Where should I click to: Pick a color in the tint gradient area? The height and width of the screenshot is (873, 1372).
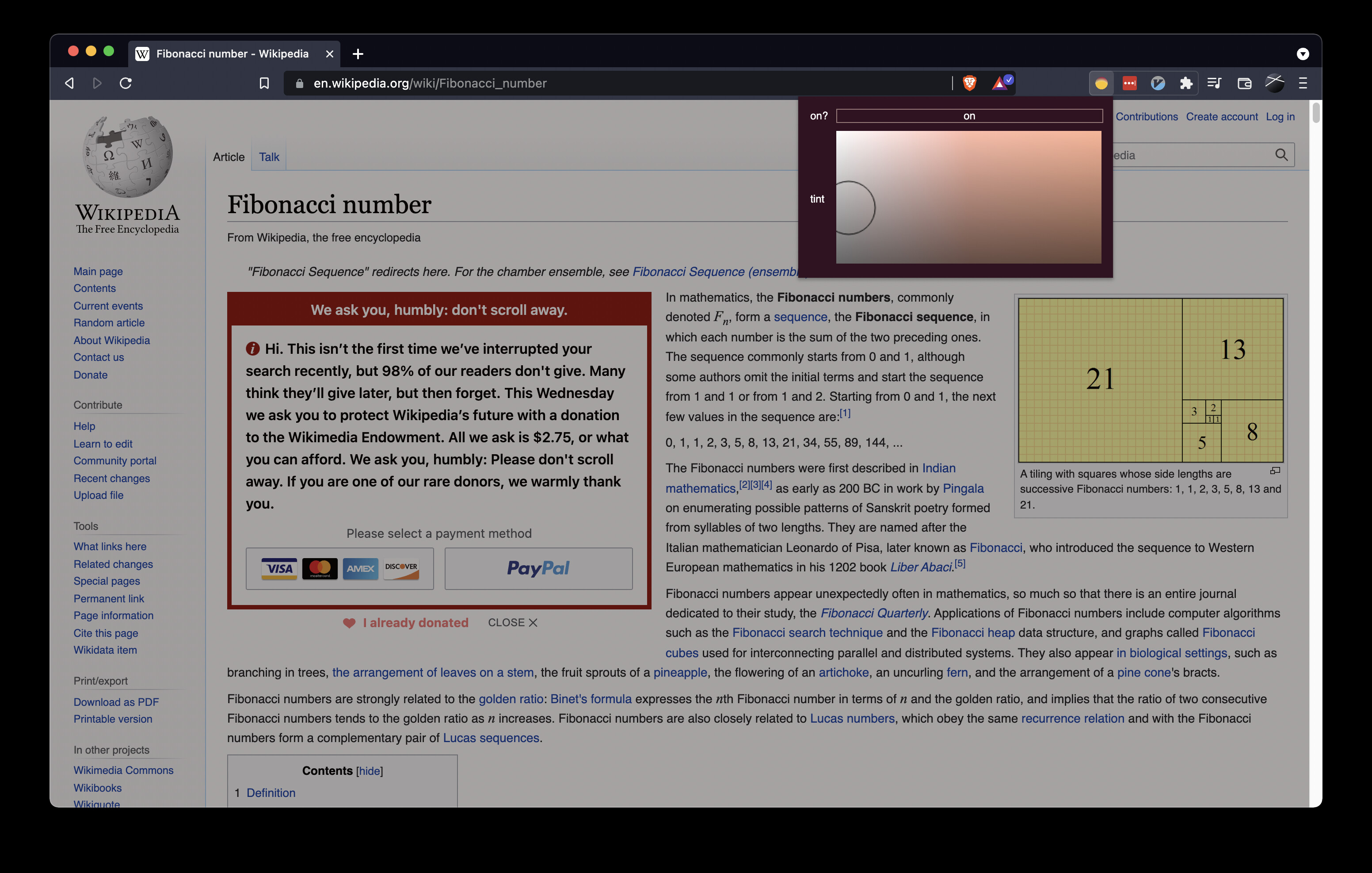pos(968,197)
